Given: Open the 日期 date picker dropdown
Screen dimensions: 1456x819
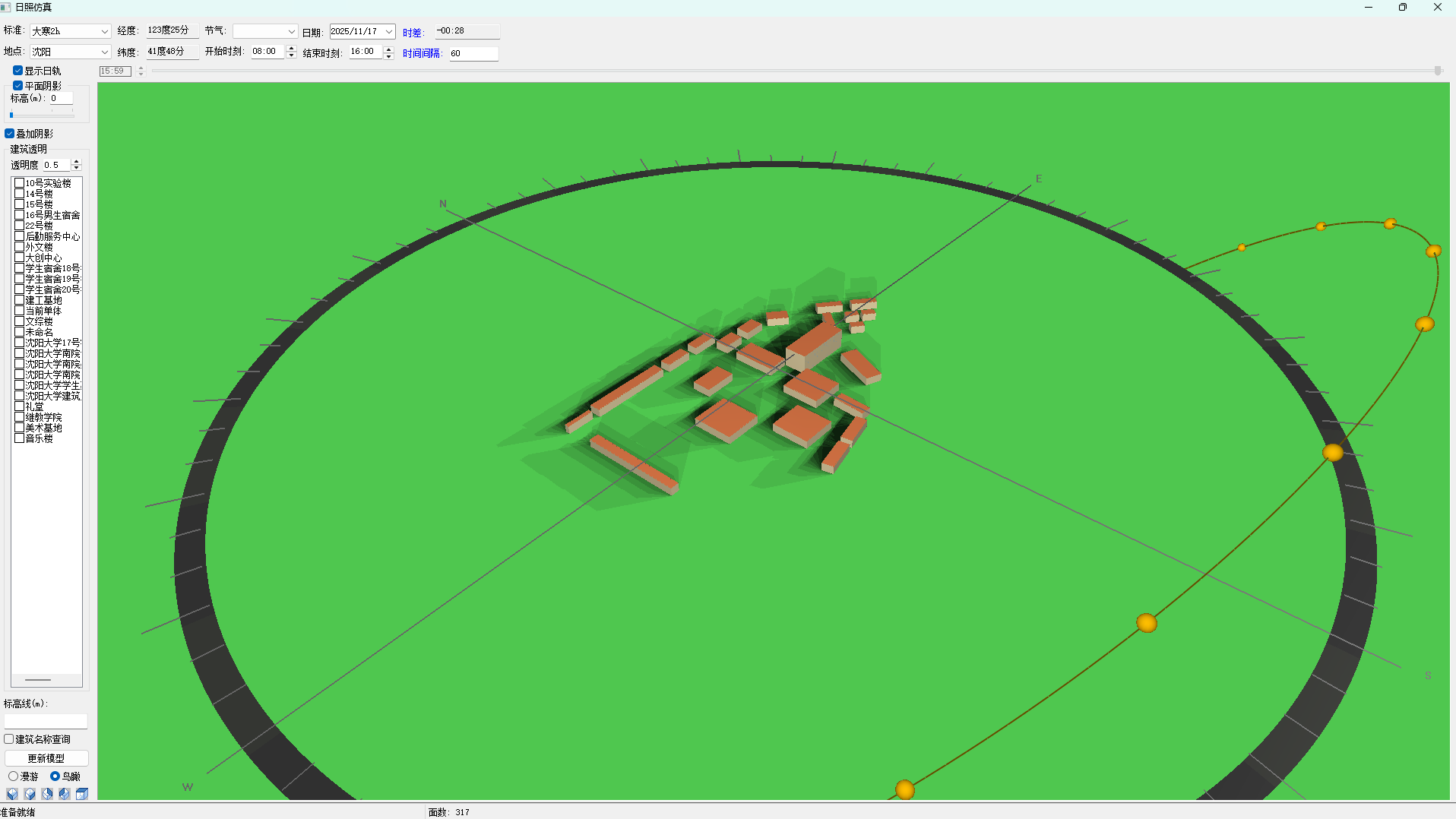Looking at the screenshot, I should pyautogui.click(x=389, y=31).
